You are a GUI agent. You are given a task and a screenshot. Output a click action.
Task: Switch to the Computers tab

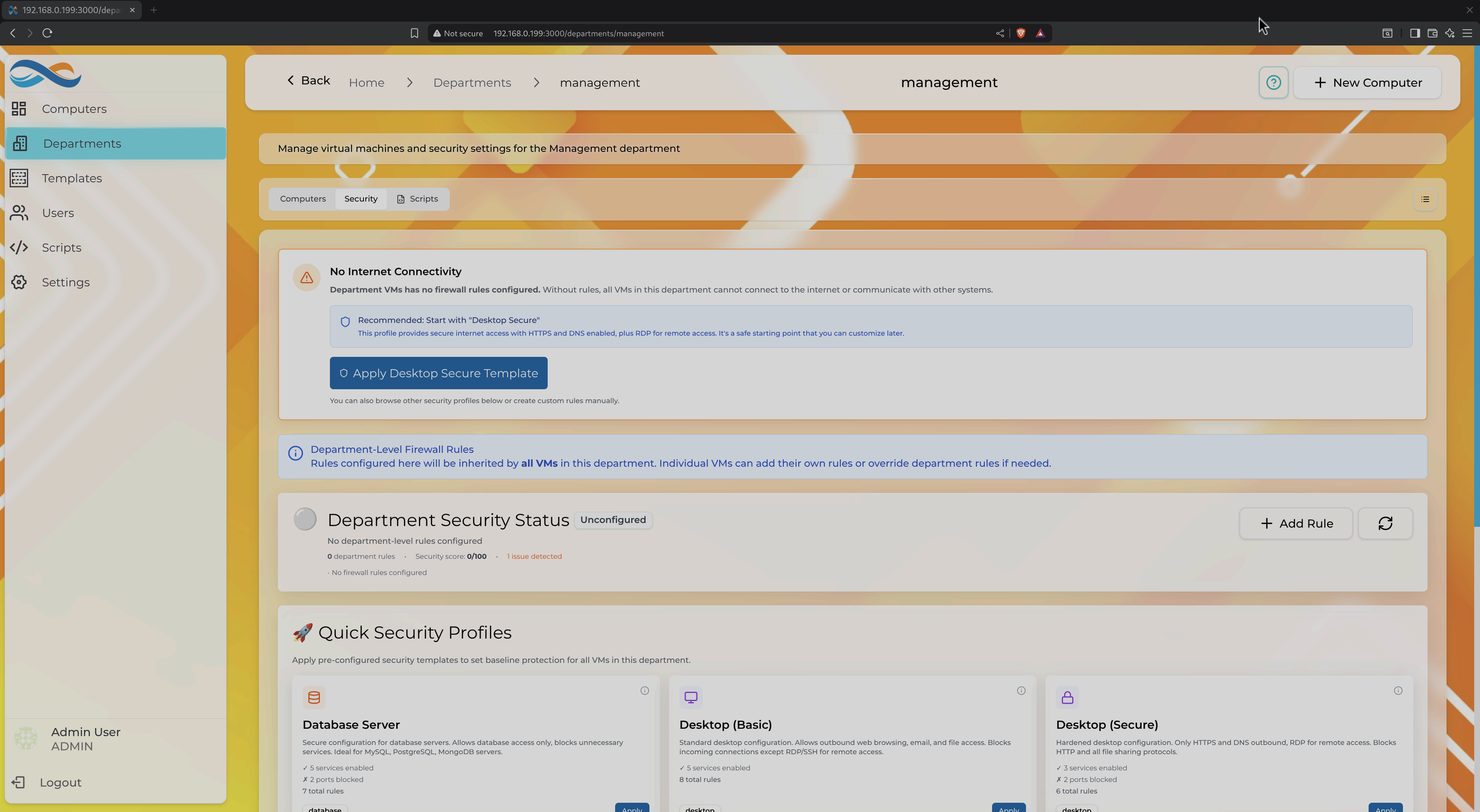pos(303,199)
